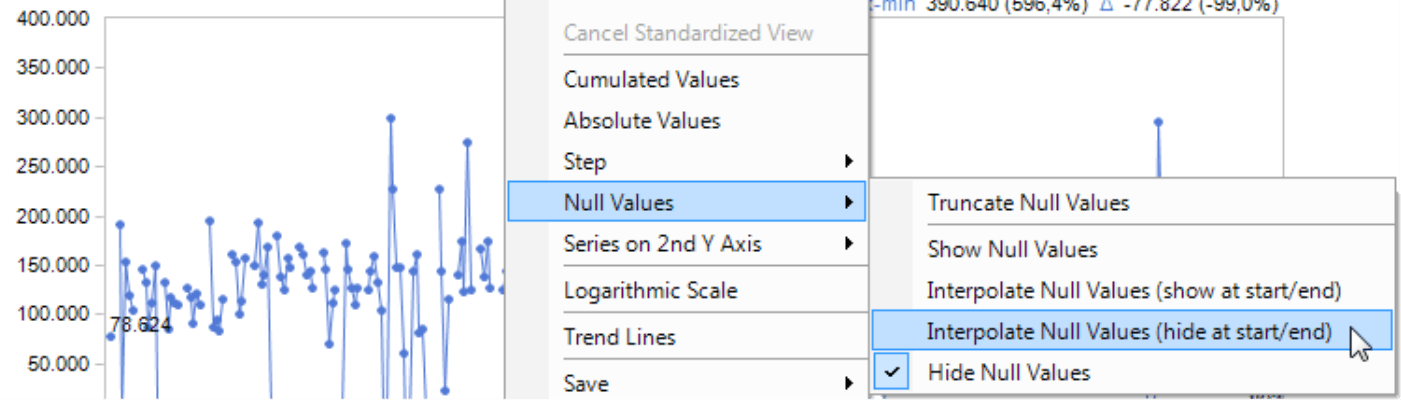The height and width of the screenshot is (400, 1401).
Task: Click the peak data point on right chart
Action: click(x=1158, y=122)
